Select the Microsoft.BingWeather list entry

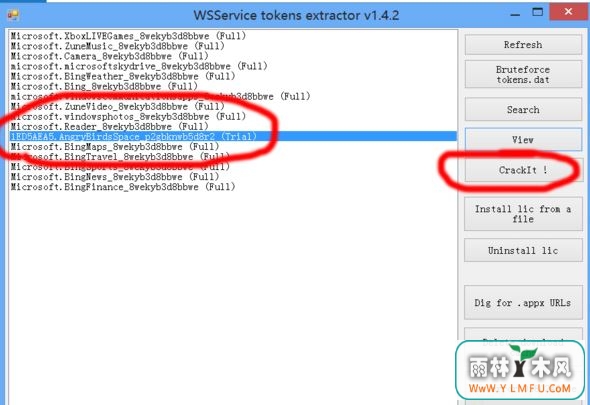pyautogui.click(x=123, y=76)
